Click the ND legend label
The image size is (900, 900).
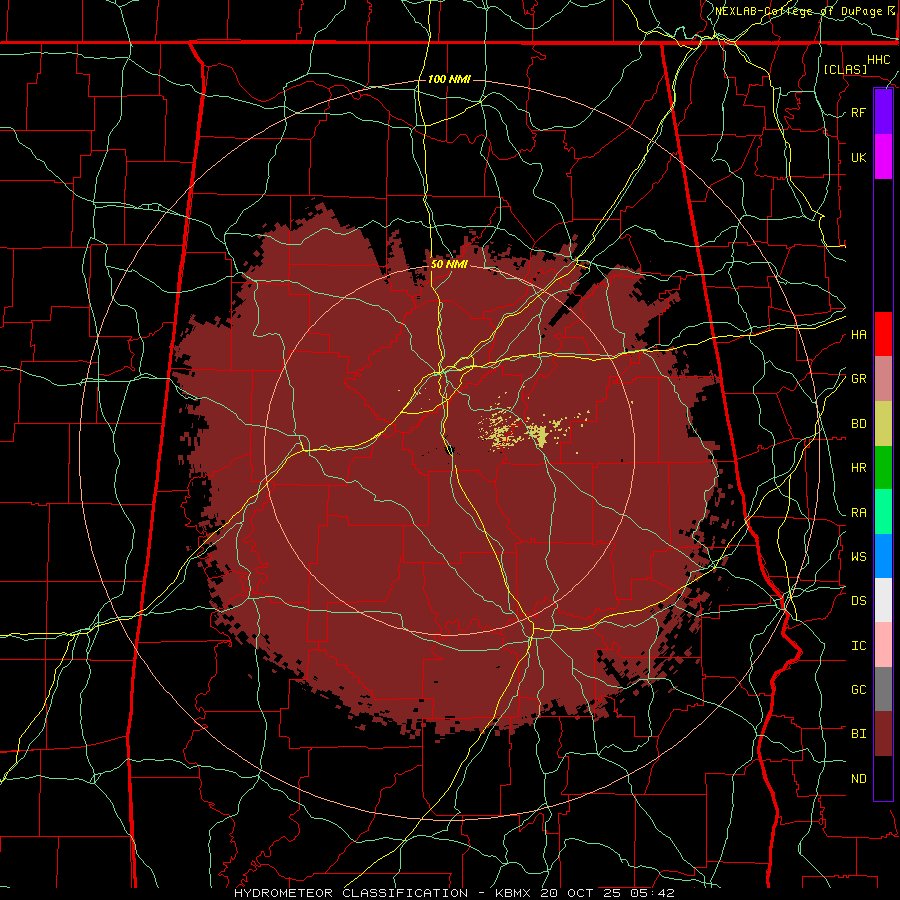(858, 779)
